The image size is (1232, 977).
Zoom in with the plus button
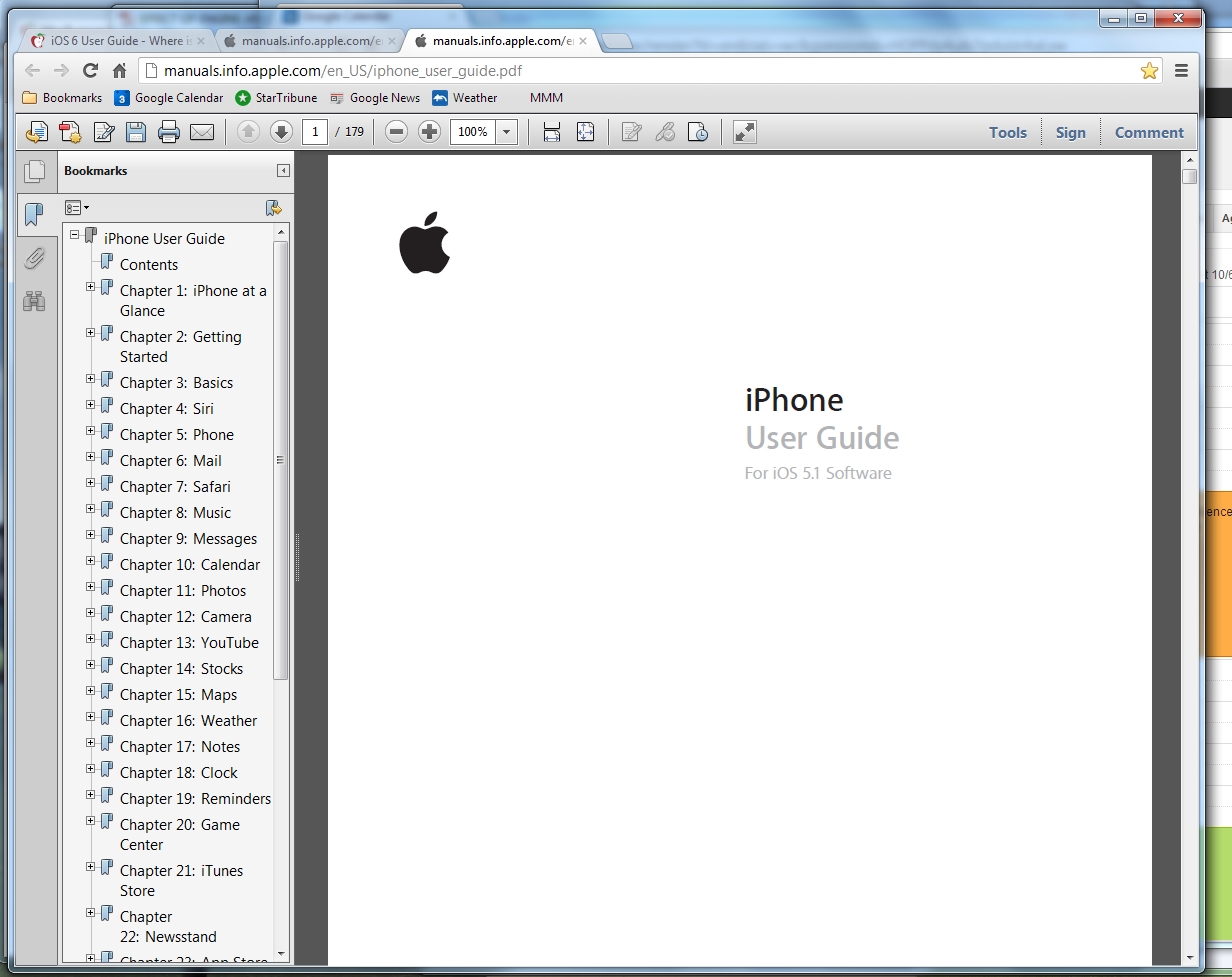429,132
